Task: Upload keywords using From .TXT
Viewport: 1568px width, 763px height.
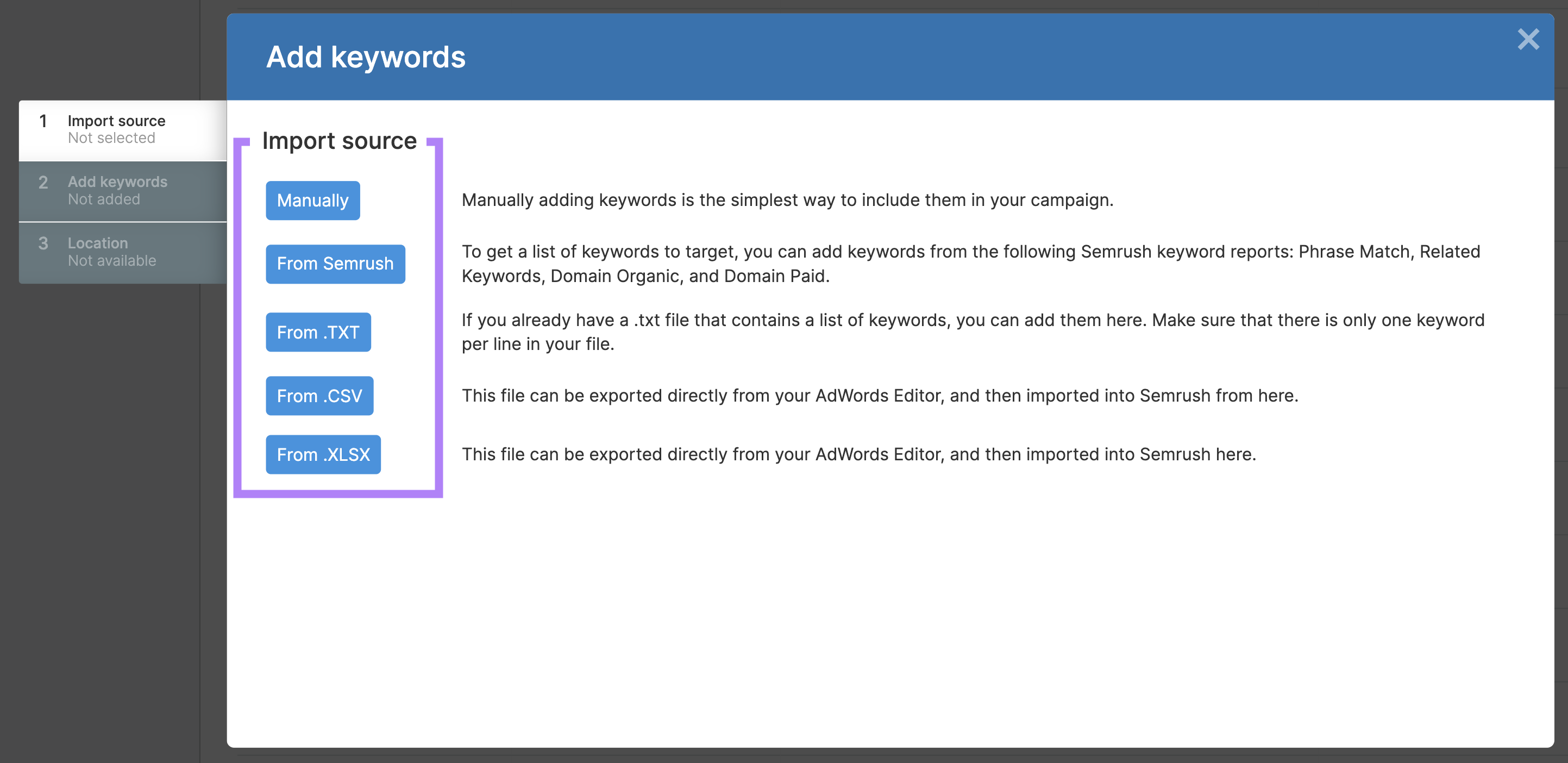Action: tap(318, 332)
